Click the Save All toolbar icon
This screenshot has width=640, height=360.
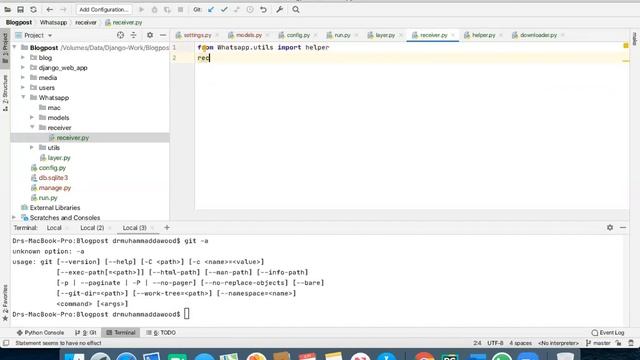pos(20,9)
